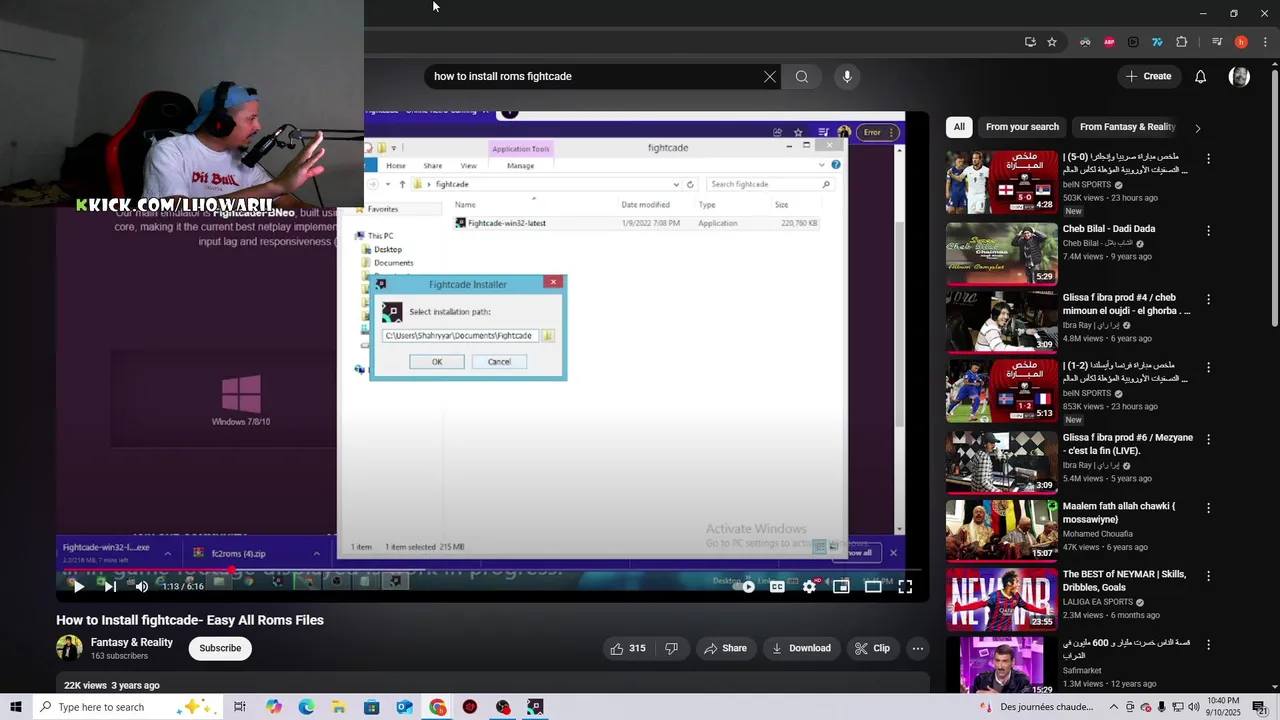Open Cheb Bilal - Dadi Dada thumbnail
This screenshot has width=1280, height=720.
pos(1001,253)
